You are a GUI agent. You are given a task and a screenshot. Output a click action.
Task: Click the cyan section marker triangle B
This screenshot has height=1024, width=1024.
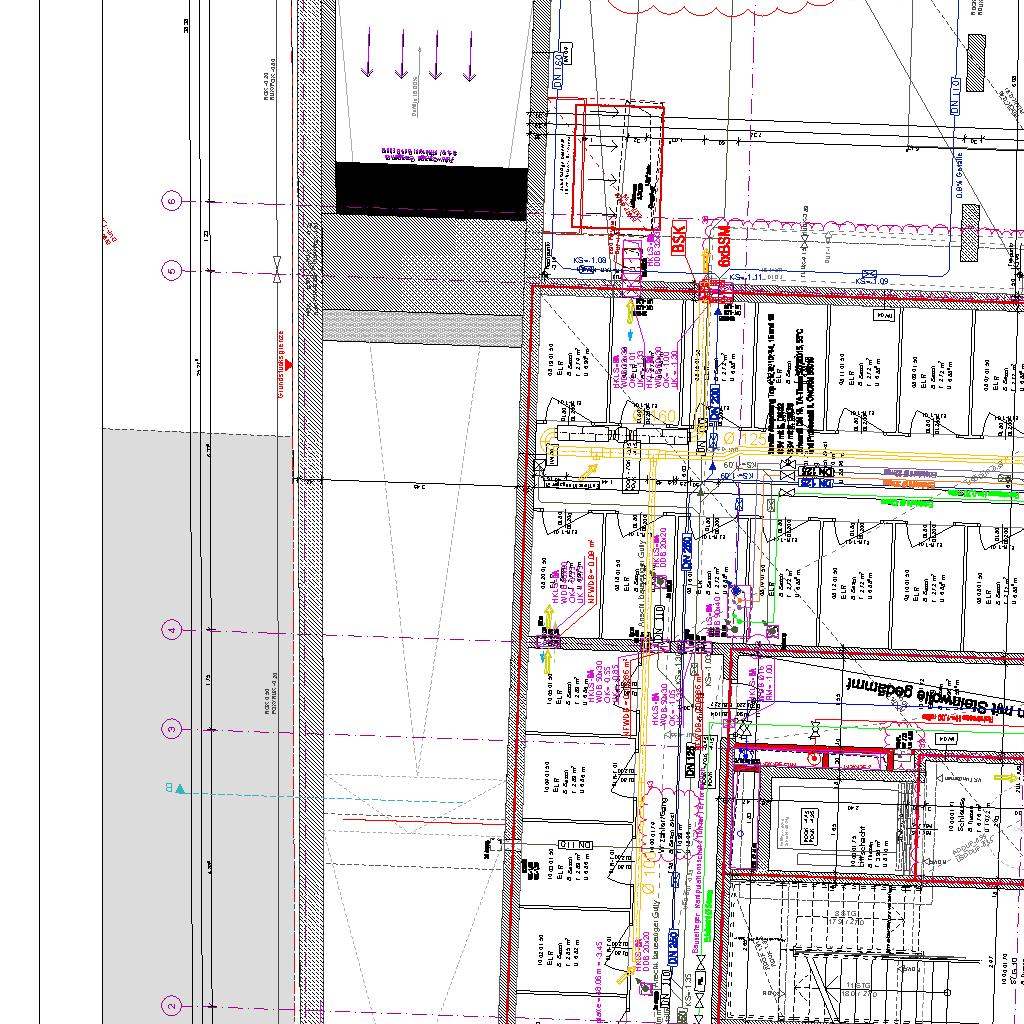[179, 789]
